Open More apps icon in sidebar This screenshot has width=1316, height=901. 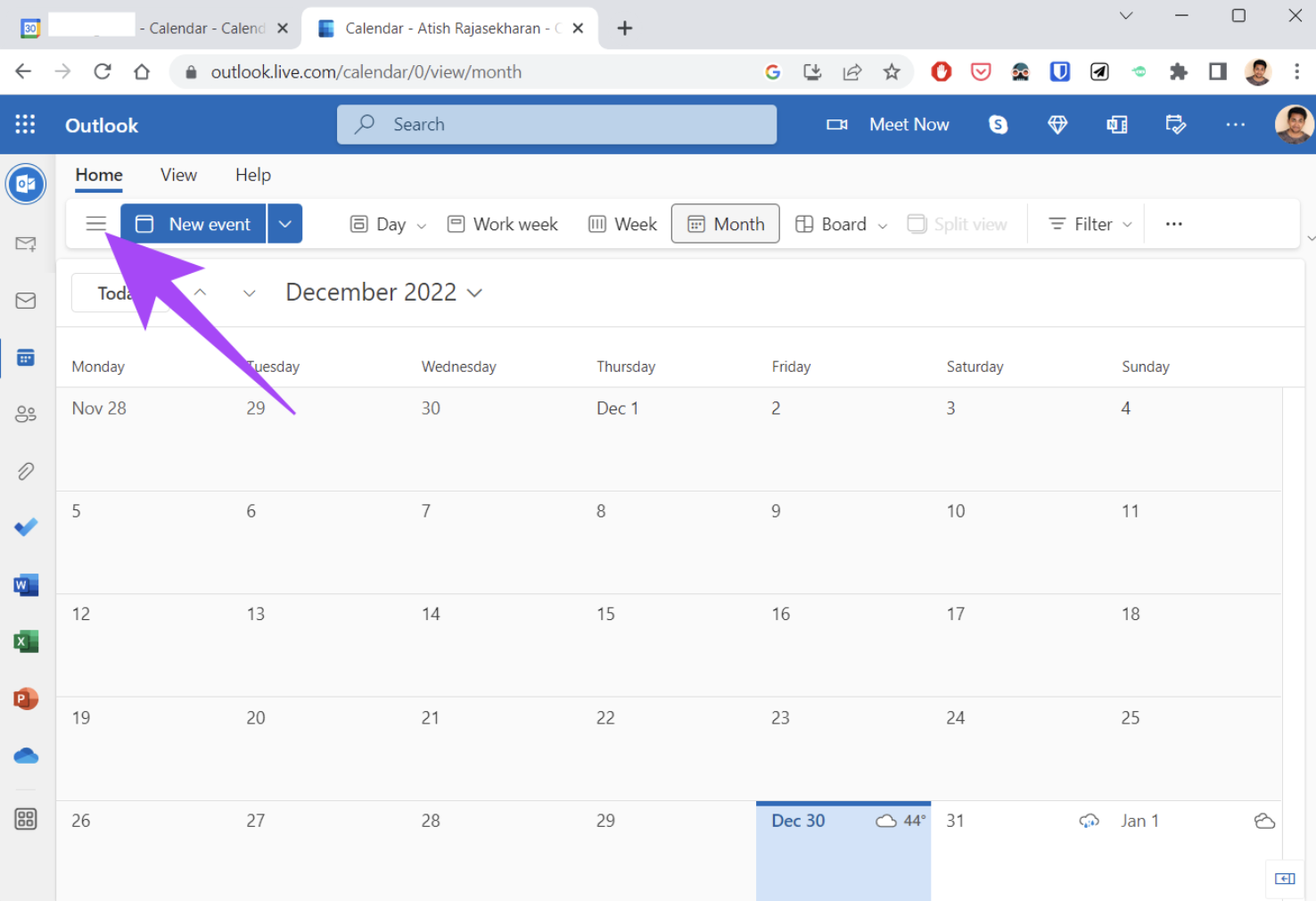point(26,819)
